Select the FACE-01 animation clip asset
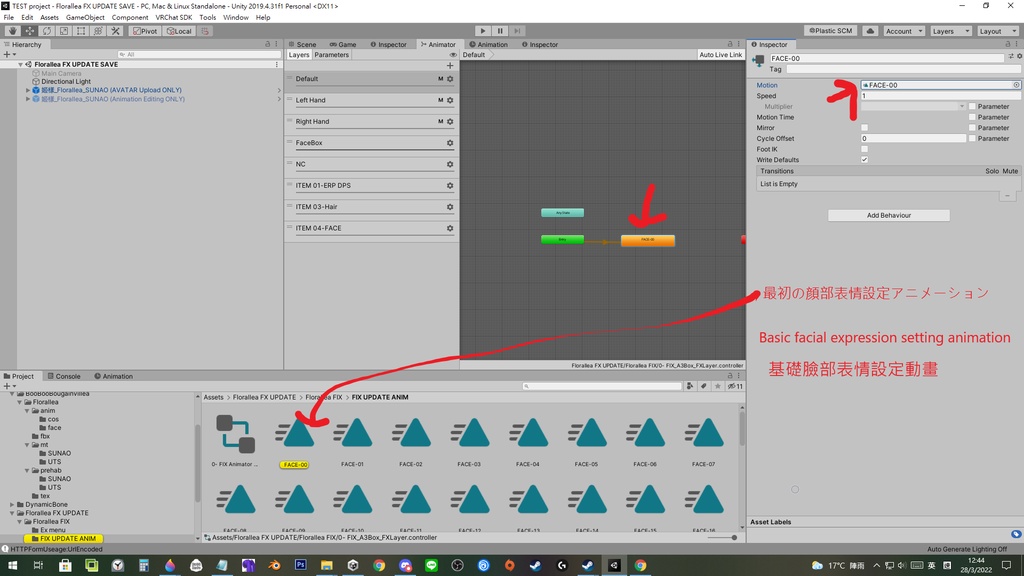This screenshot has height=576, width=1024. tap(353, 441)
